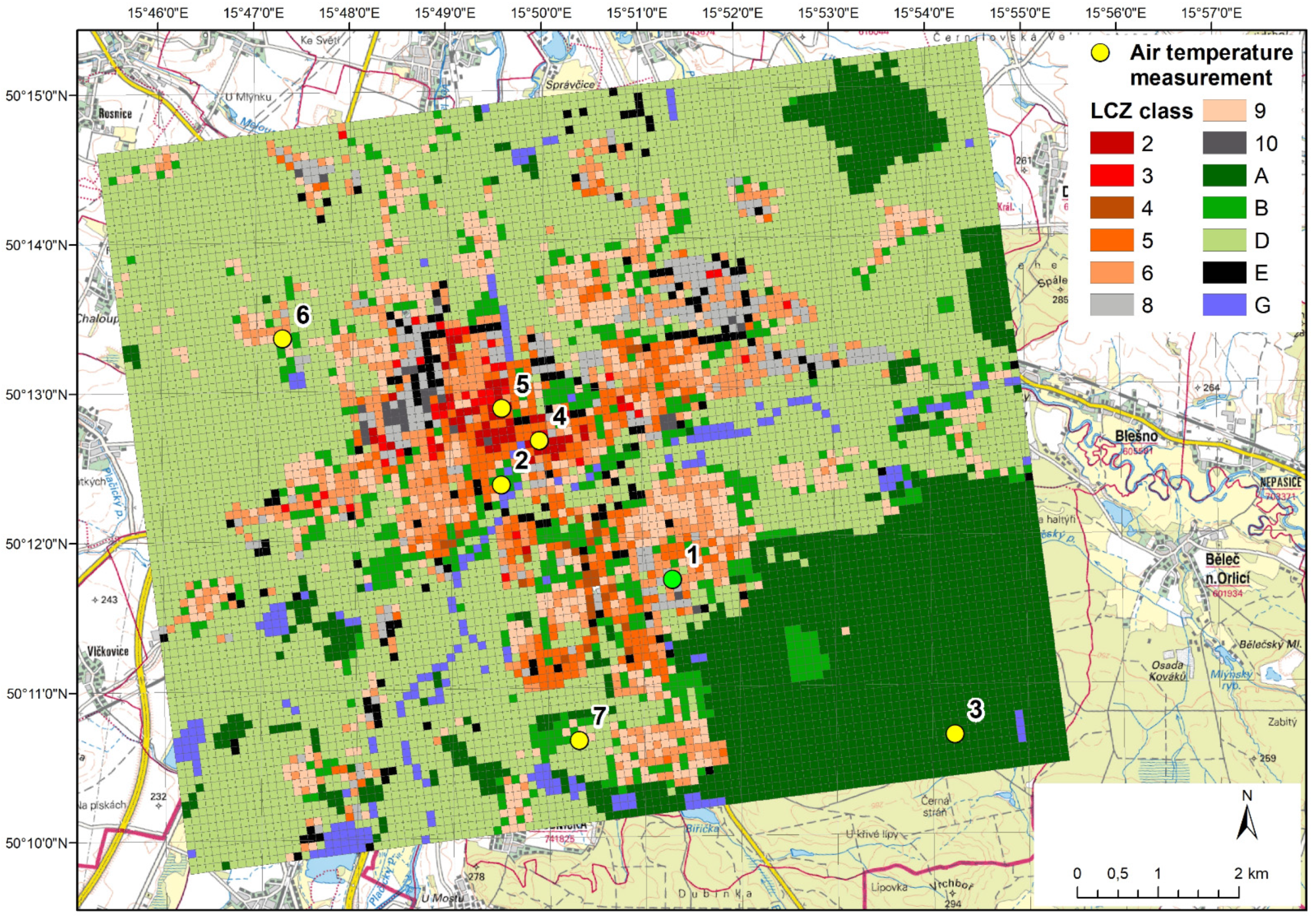The width and height of the screenshot is (1316, 918).
Task: Click the 'Rosnice' place name
Action: (115, 113)
